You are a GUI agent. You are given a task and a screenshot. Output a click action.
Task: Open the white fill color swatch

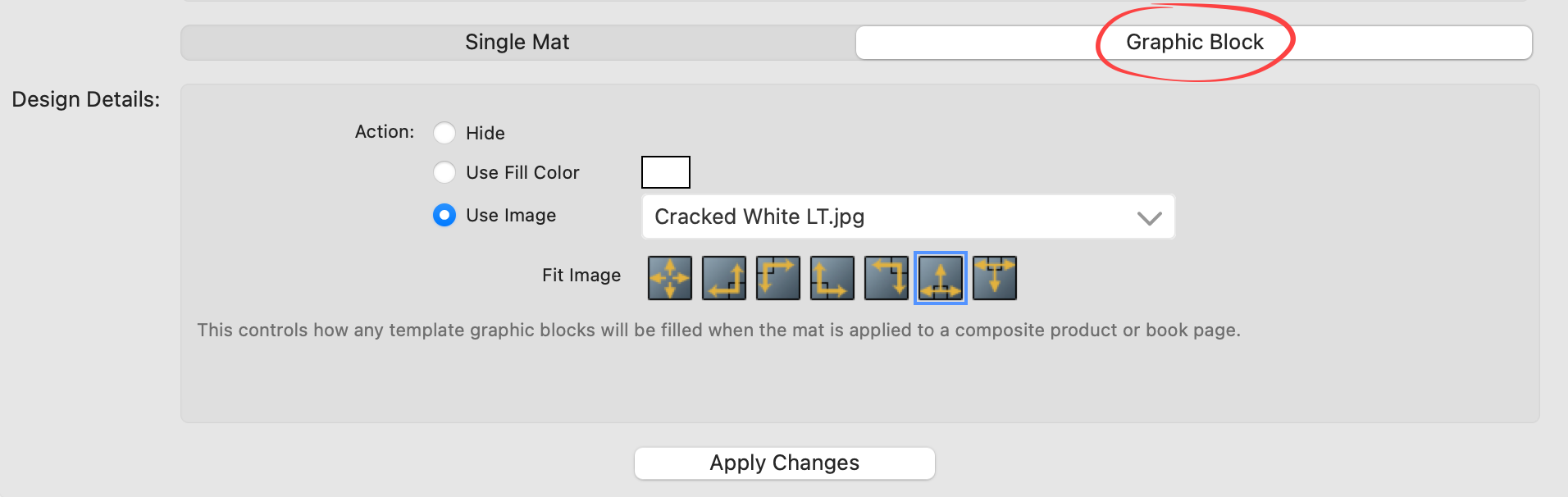[666, 172]
